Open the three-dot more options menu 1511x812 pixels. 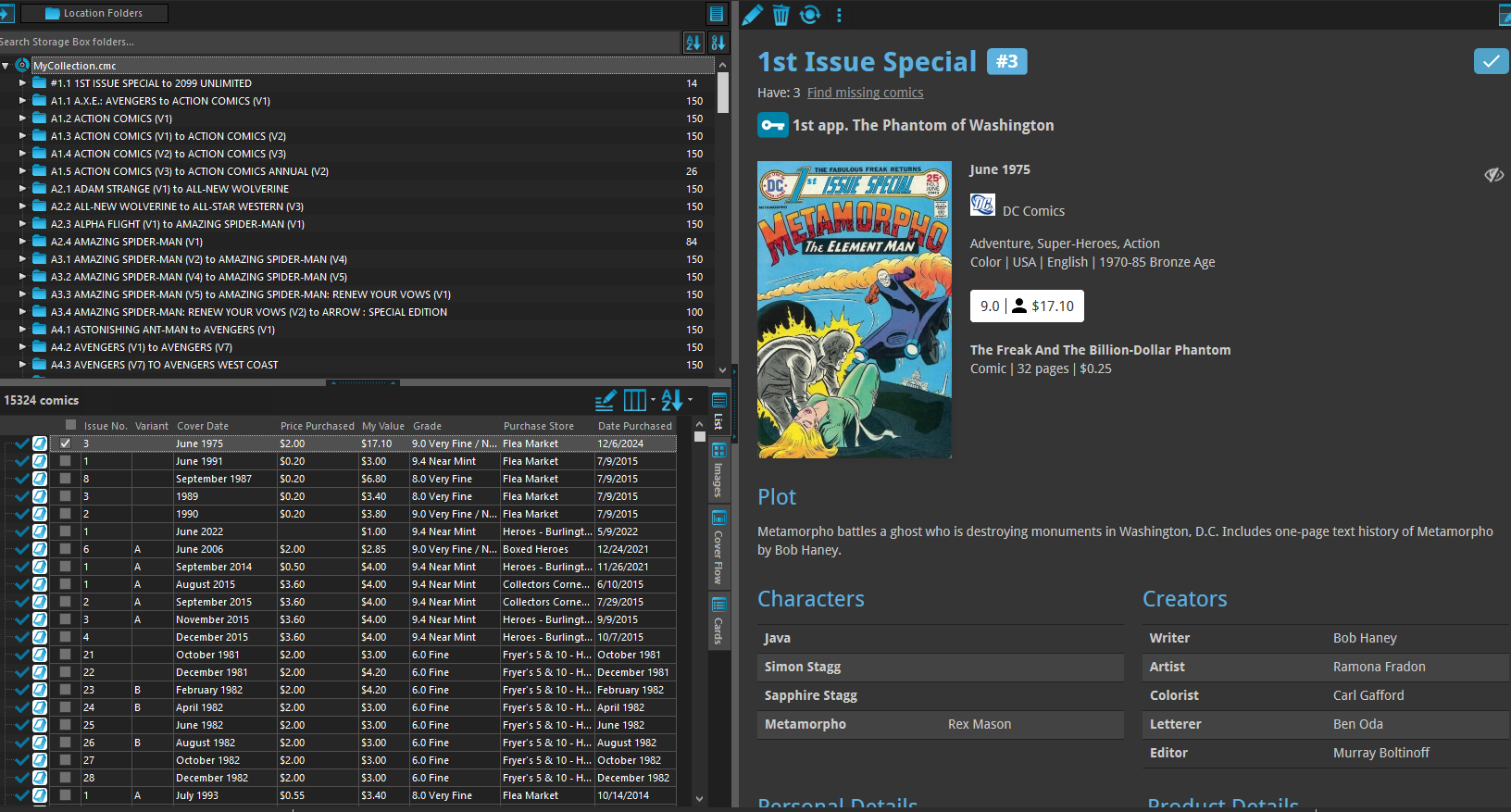coord(839,15)
